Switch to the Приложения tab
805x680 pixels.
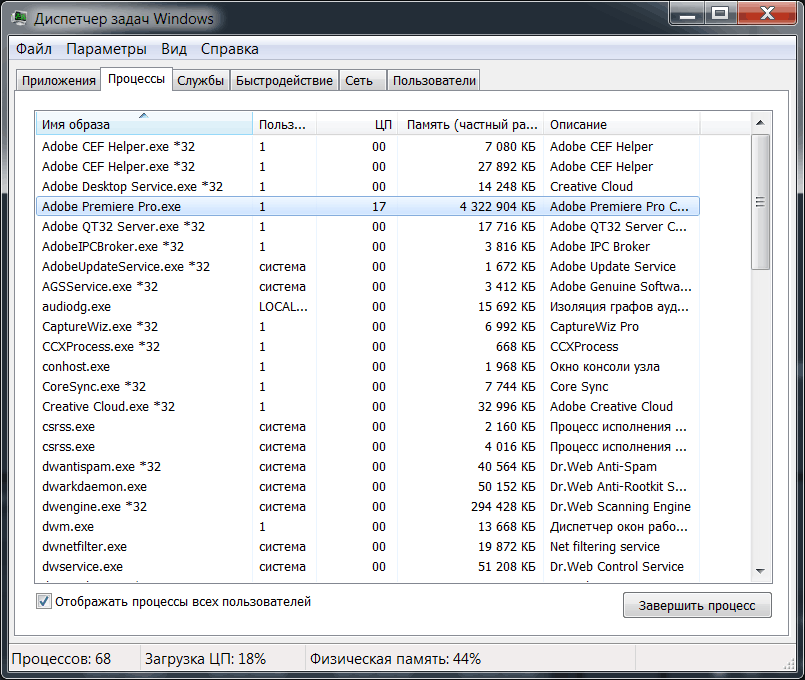click(57, 81)
